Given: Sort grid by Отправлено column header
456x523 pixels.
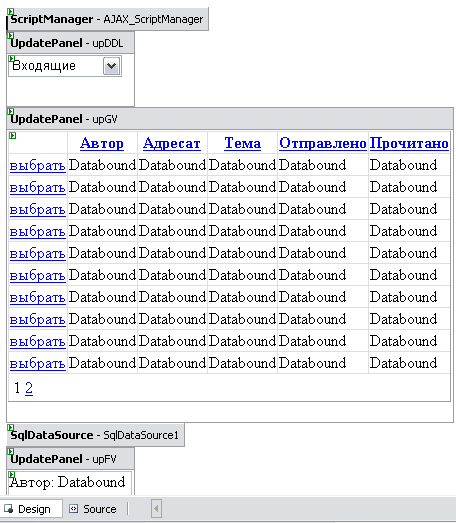Looking at the screenshot, I should click(x=323, y=143).
